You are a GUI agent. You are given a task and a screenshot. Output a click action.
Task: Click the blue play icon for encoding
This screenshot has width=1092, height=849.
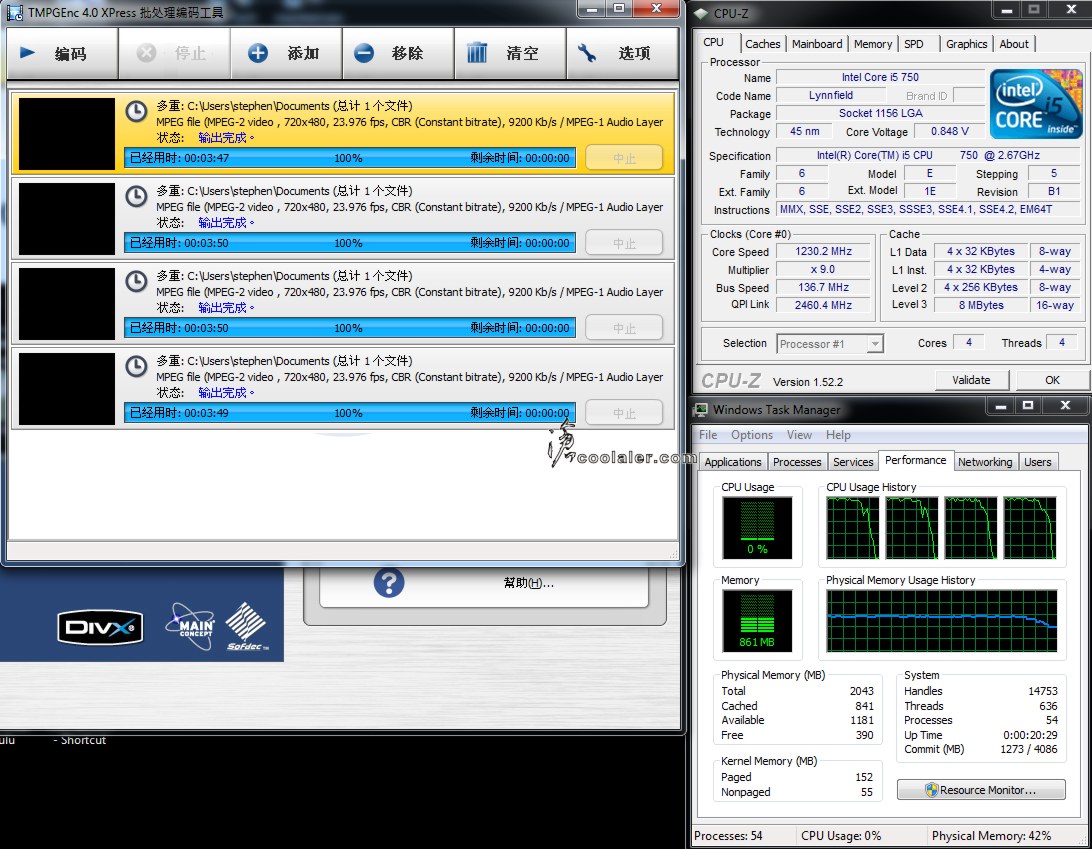coord(27,52)
